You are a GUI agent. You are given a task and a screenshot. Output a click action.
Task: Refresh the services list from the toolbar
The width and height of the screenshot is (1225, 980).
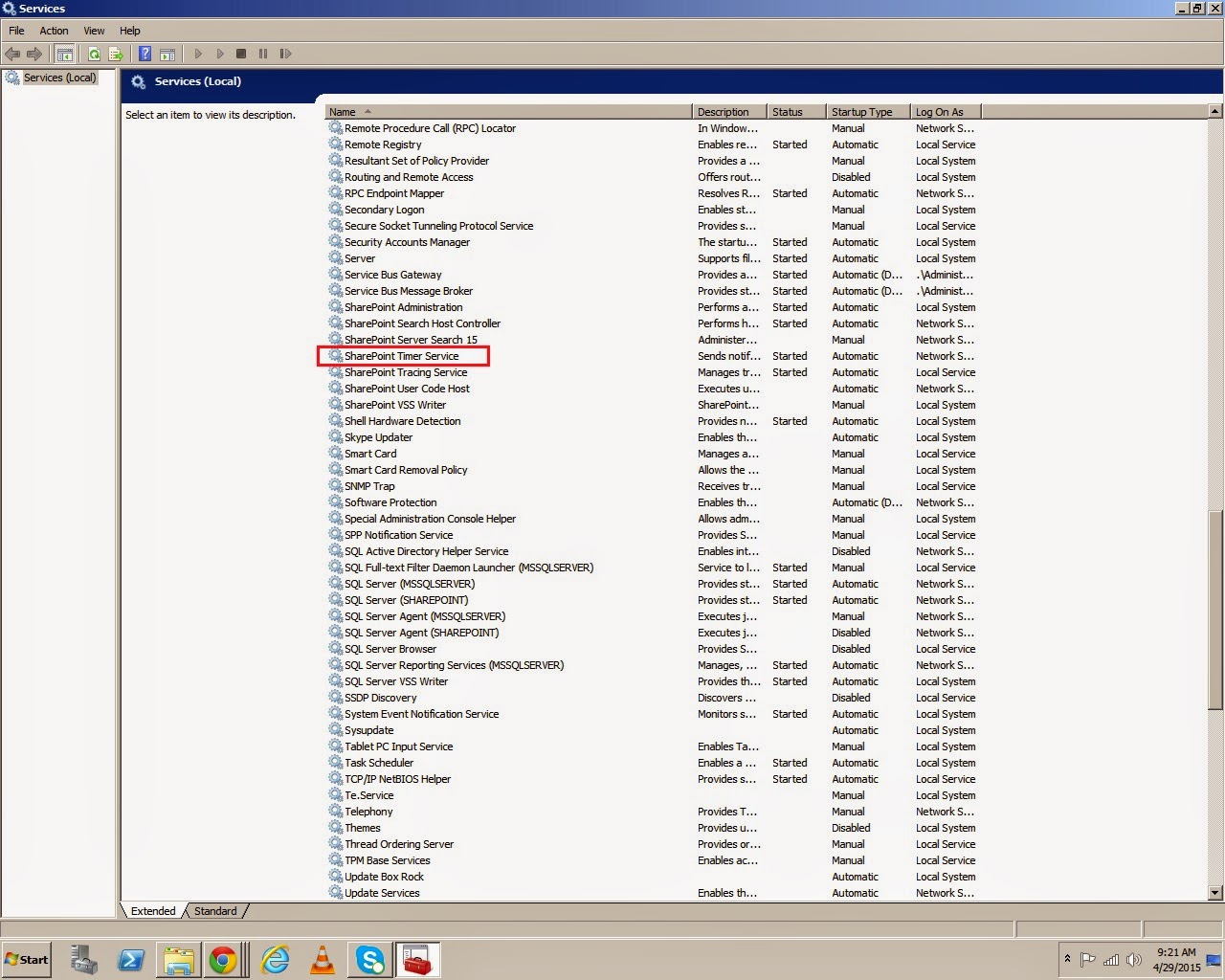coord(94,54)
